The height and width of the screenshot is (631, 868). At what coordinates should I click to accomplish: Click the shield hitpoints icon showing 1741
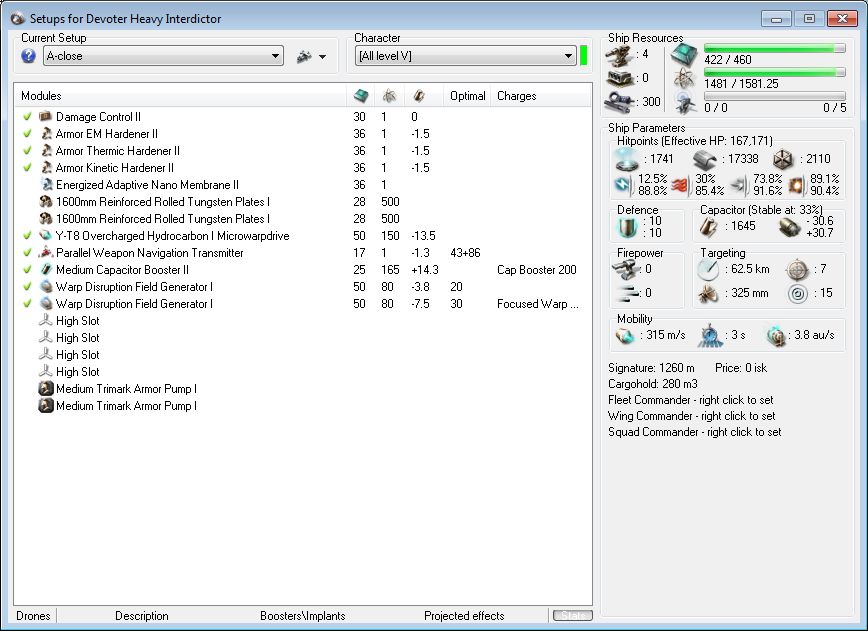(x=627, y=159)
